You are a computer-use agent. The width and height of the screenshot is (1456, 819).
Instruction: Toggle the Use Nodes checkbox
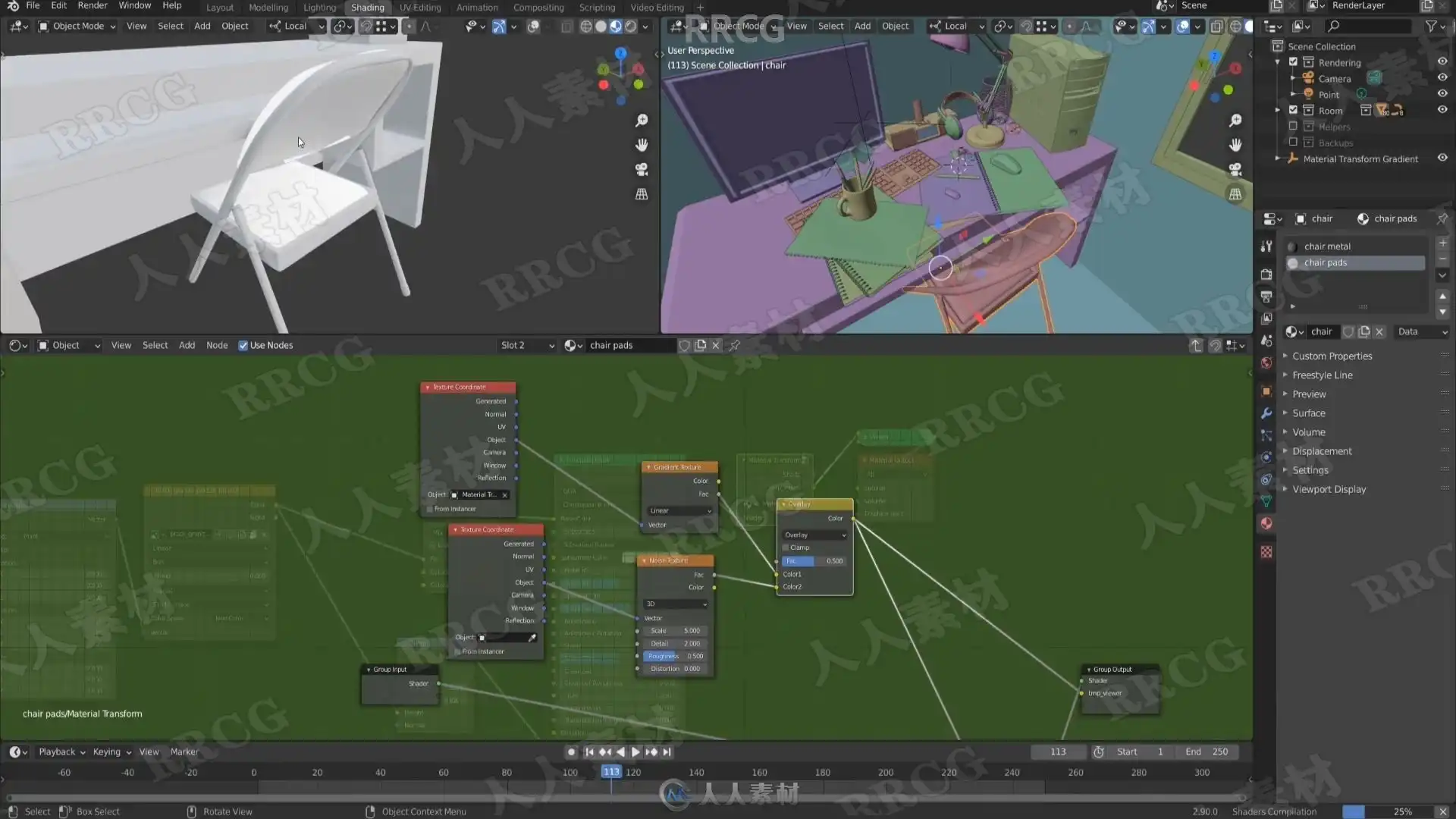pyautogui.click(x=243, y=346)
